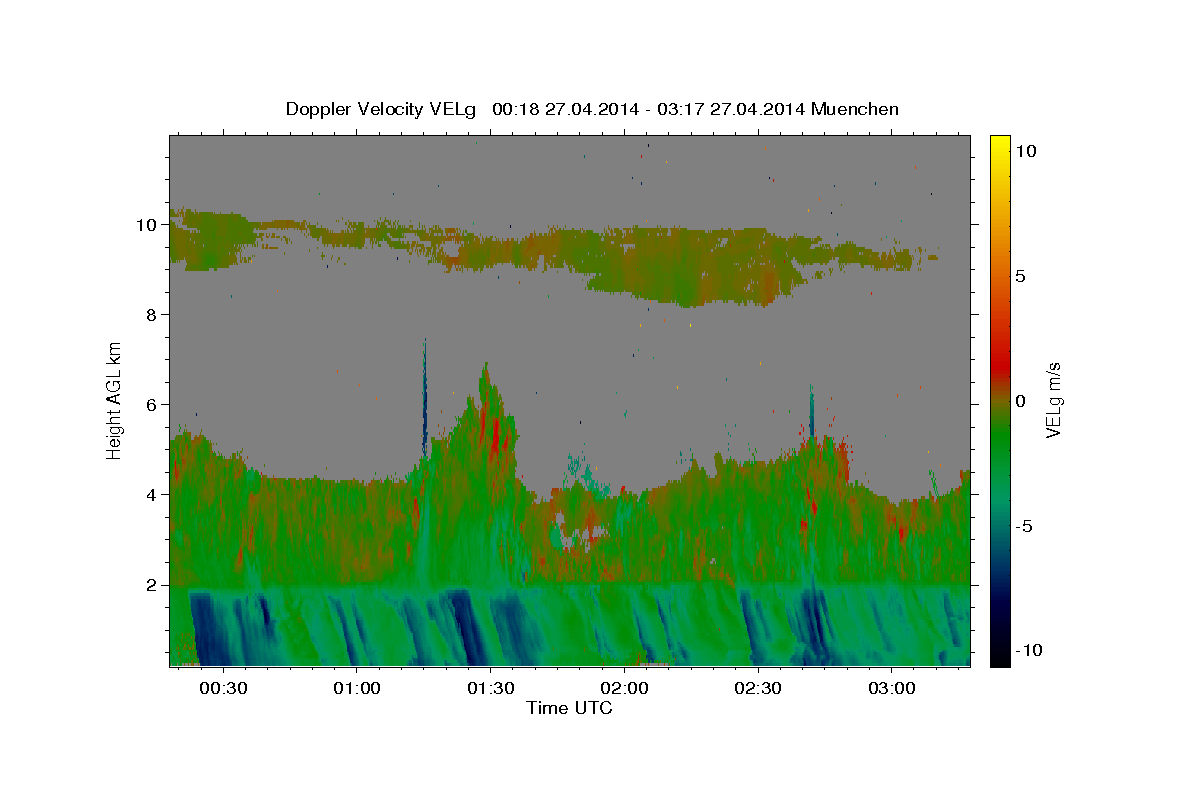This screenshot has height=800, width=1200.
Task: Click the 'Time UTC' axis label
Action: [x=569, y=708]
